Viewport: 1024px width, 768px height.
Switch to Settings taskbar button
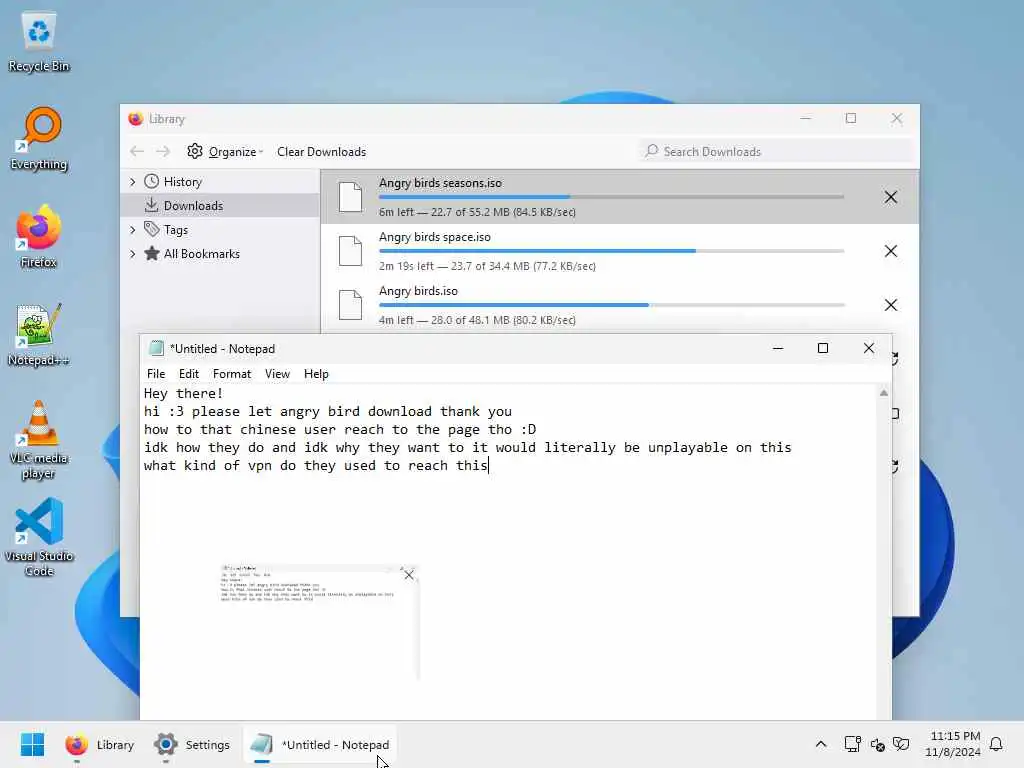(x=191, y=744)
